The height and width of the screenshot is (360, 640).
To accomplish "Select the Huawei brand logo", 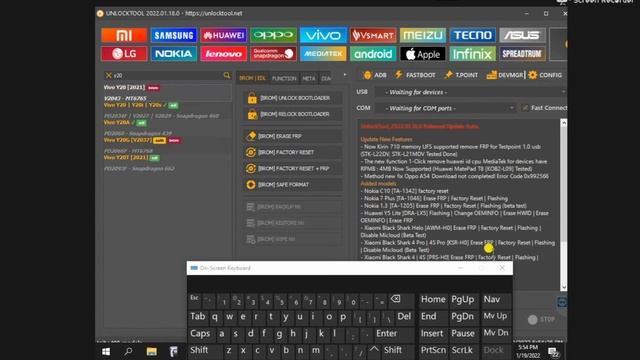I will [x=224, y=35].
